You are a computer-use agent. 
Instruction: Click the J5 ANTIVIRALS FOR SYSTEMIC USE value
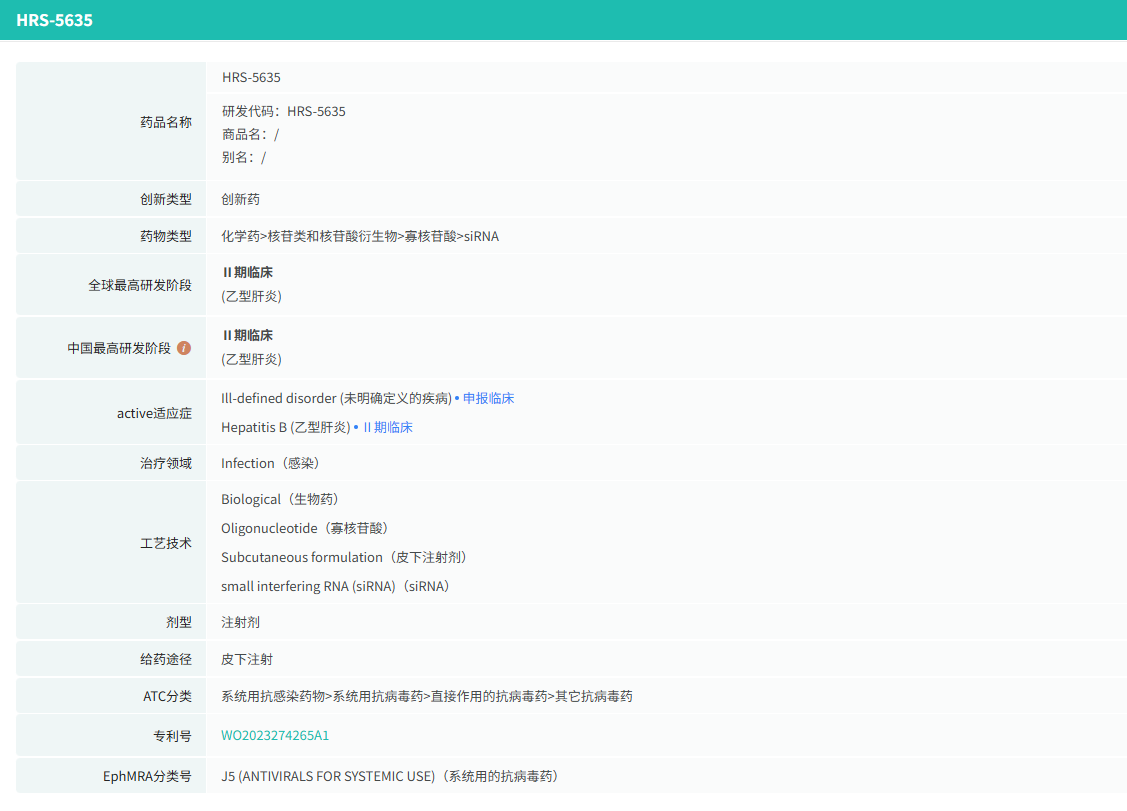pyautogui.click(x=390, y=776)
